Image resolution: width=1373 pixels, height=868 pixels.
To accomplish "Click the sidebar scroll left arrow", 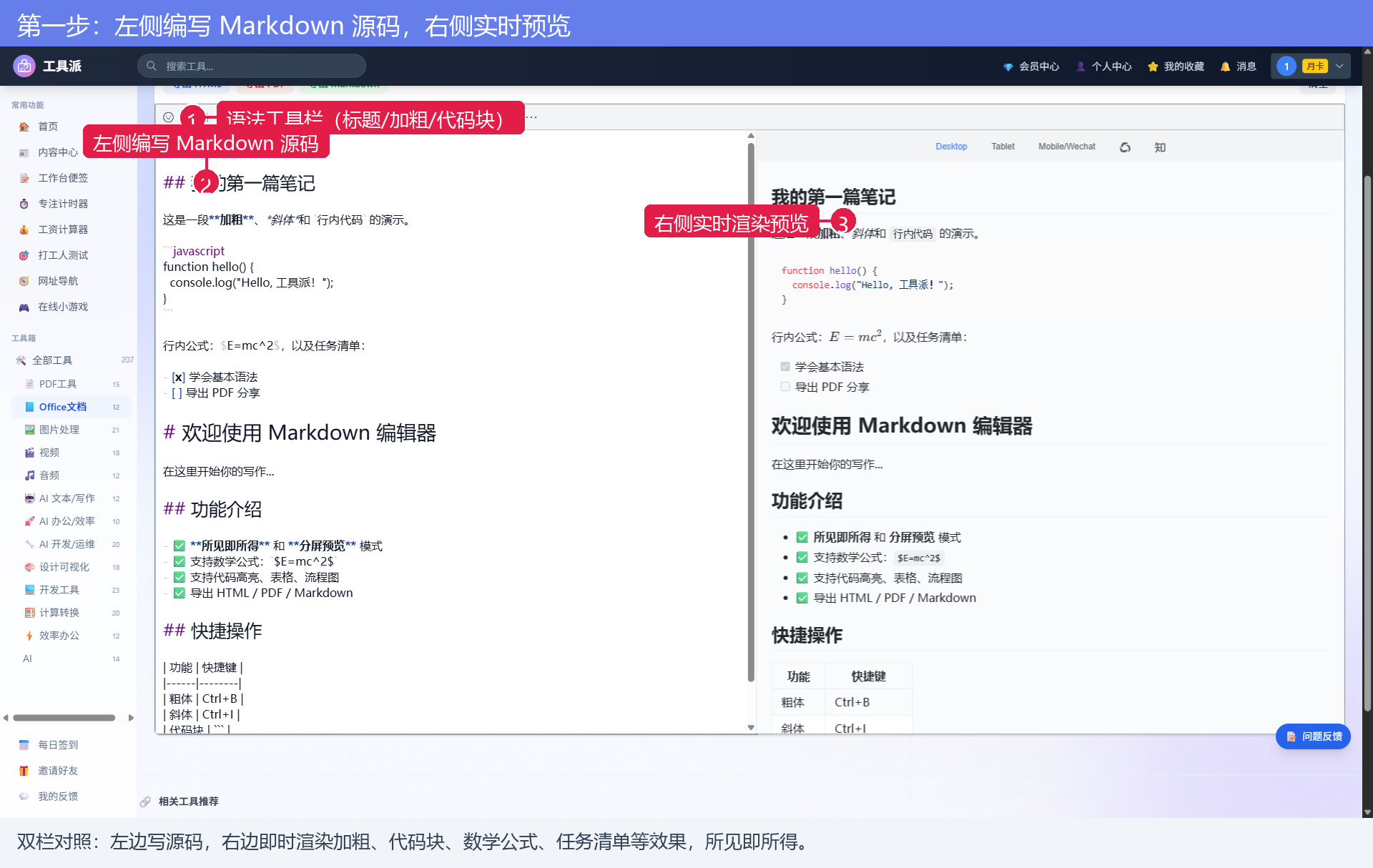I will pyautogui.click(x=6, y=718).
